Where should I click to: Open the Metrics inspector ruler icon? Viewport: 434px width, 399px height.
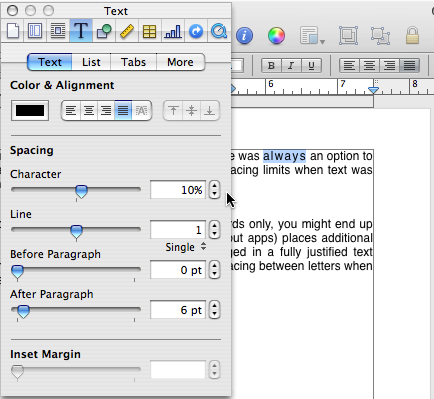point(127,31)
